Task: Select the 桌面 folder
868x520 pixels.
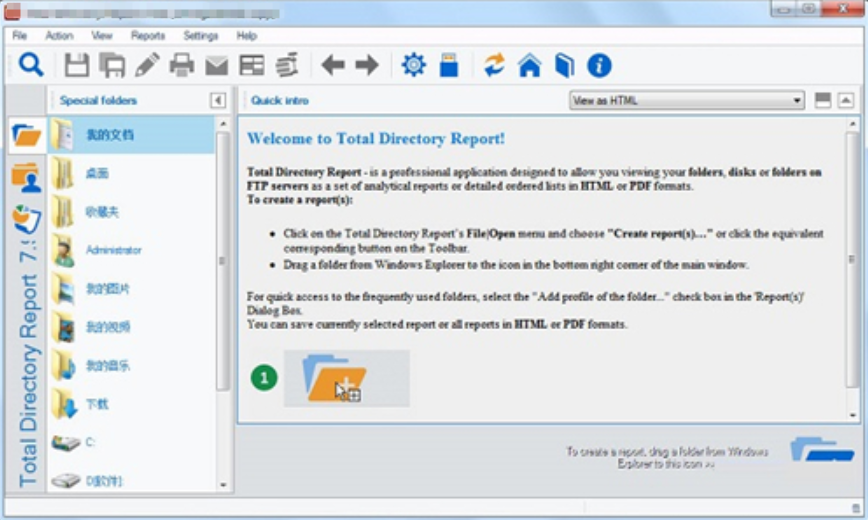Action: (131, 173)
